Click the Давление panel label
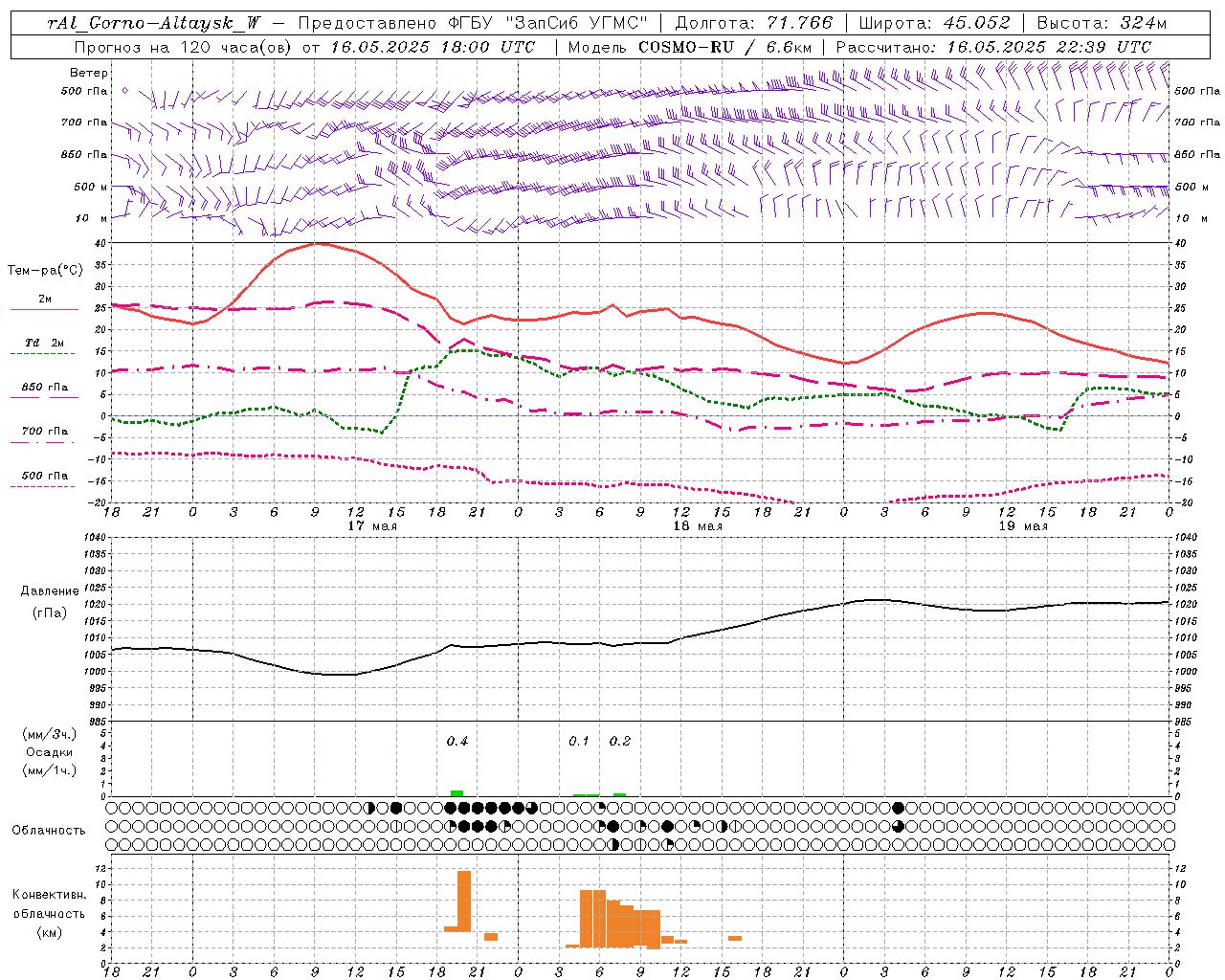 point(50,591)
